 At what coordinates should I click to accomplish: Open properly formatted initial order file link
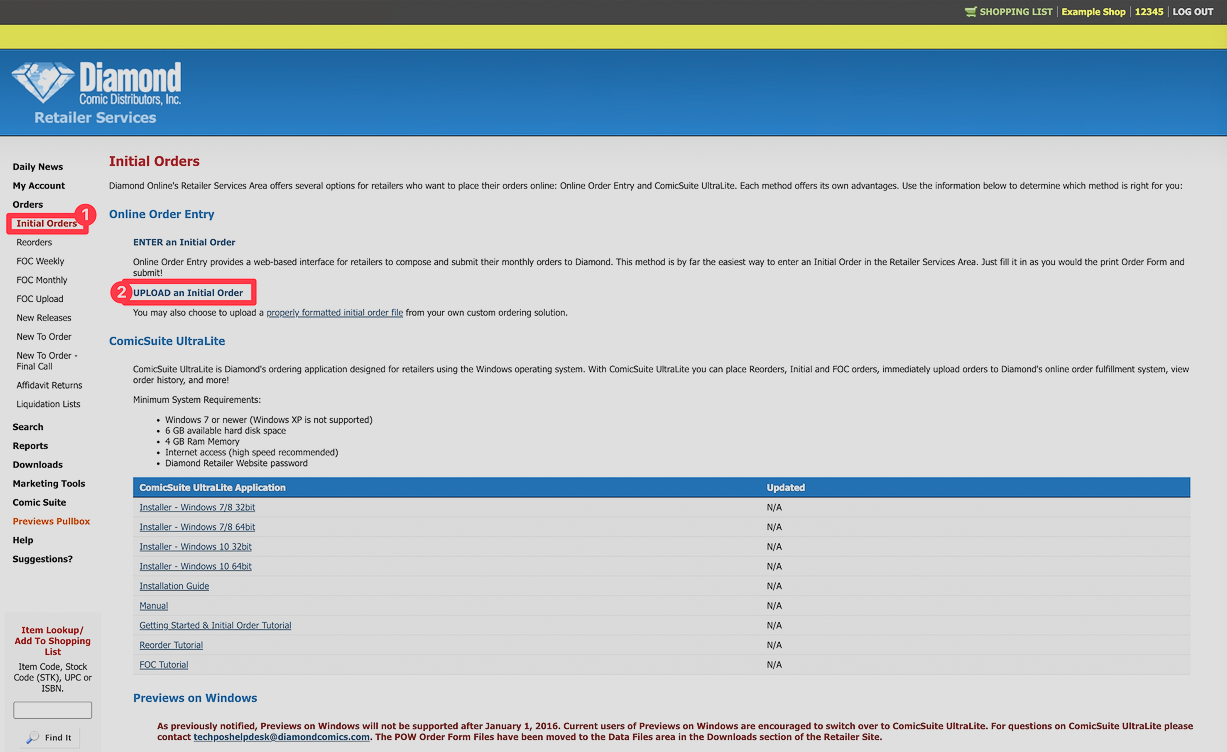tap(335, 313)
